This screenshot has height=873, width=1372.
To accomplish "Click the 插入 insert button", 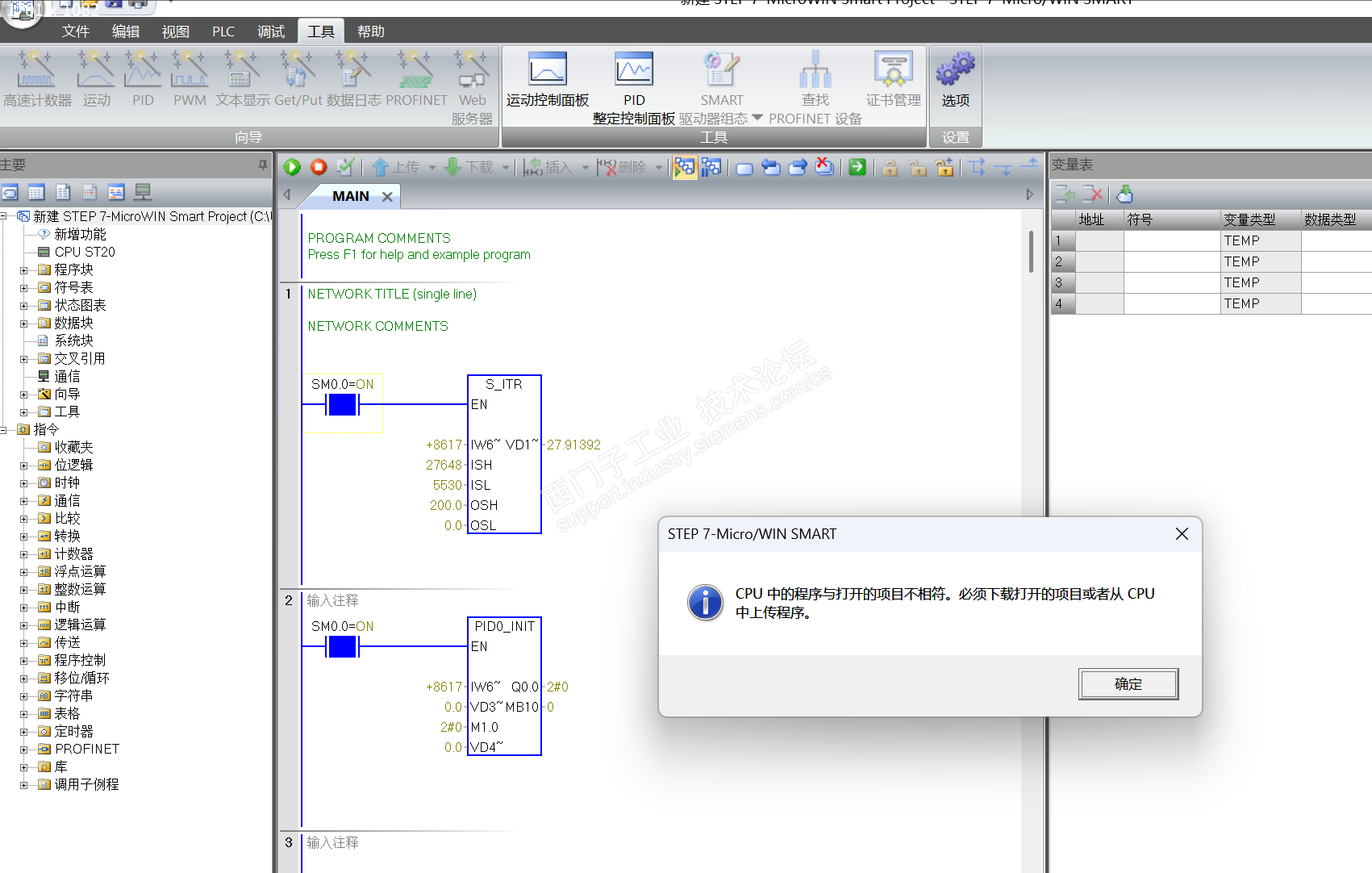I will (548, 167).
